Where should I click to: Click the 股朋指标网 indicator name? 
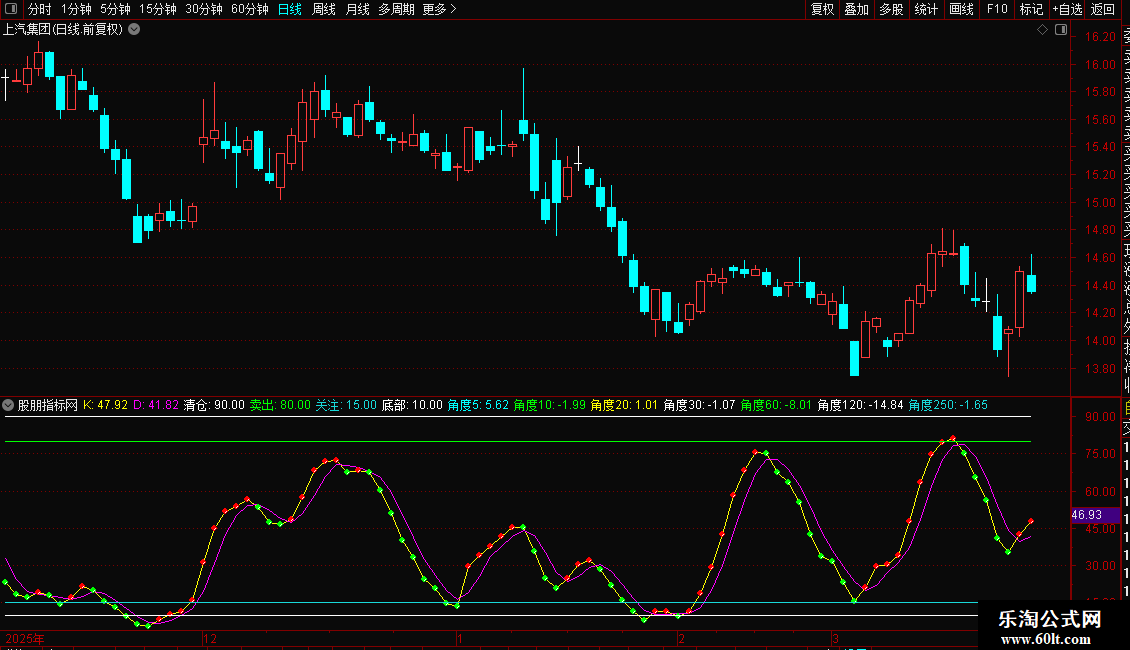pyautogui.click(x=48, y=405)
